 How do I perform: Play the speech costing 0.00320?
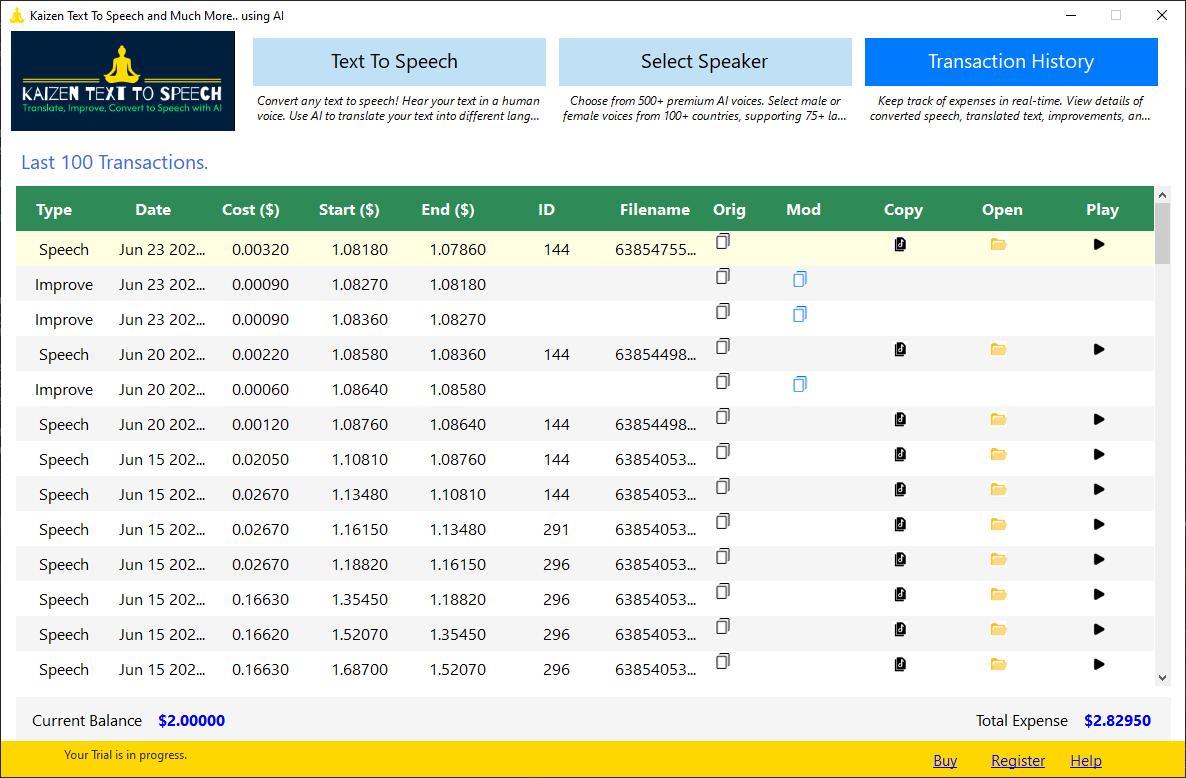point(1099,244)
